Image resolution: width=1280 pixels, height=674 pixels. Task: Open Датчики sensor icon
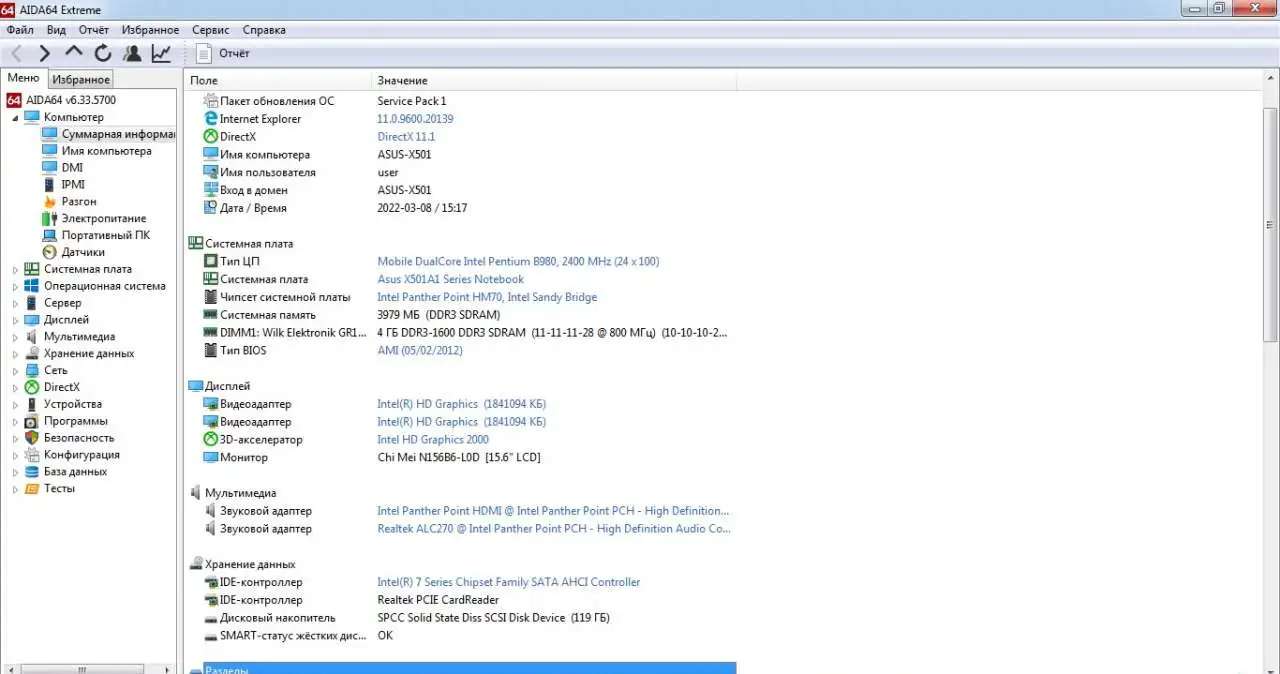50,252
